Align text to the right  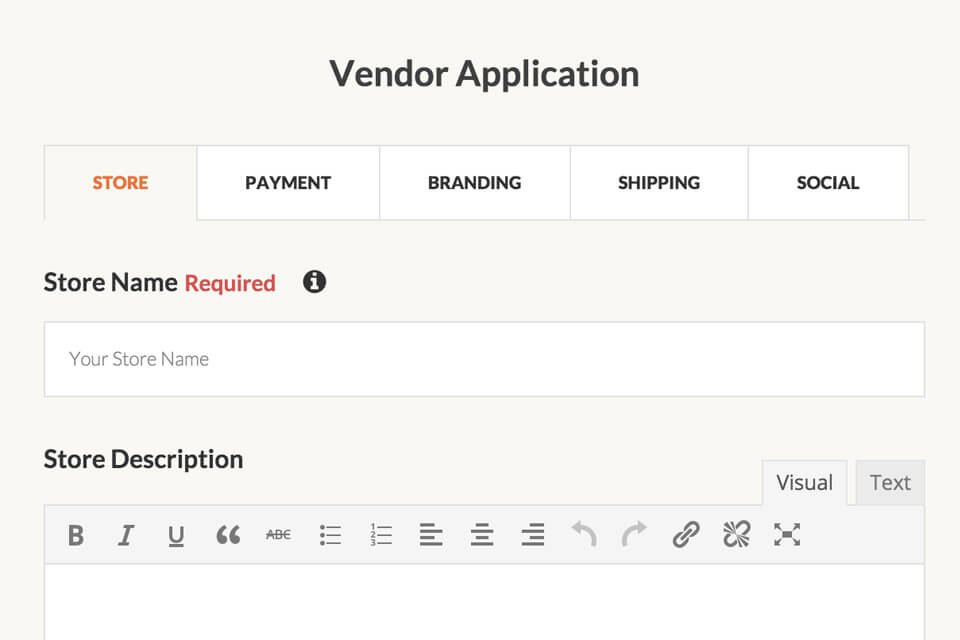coord(533,535)
